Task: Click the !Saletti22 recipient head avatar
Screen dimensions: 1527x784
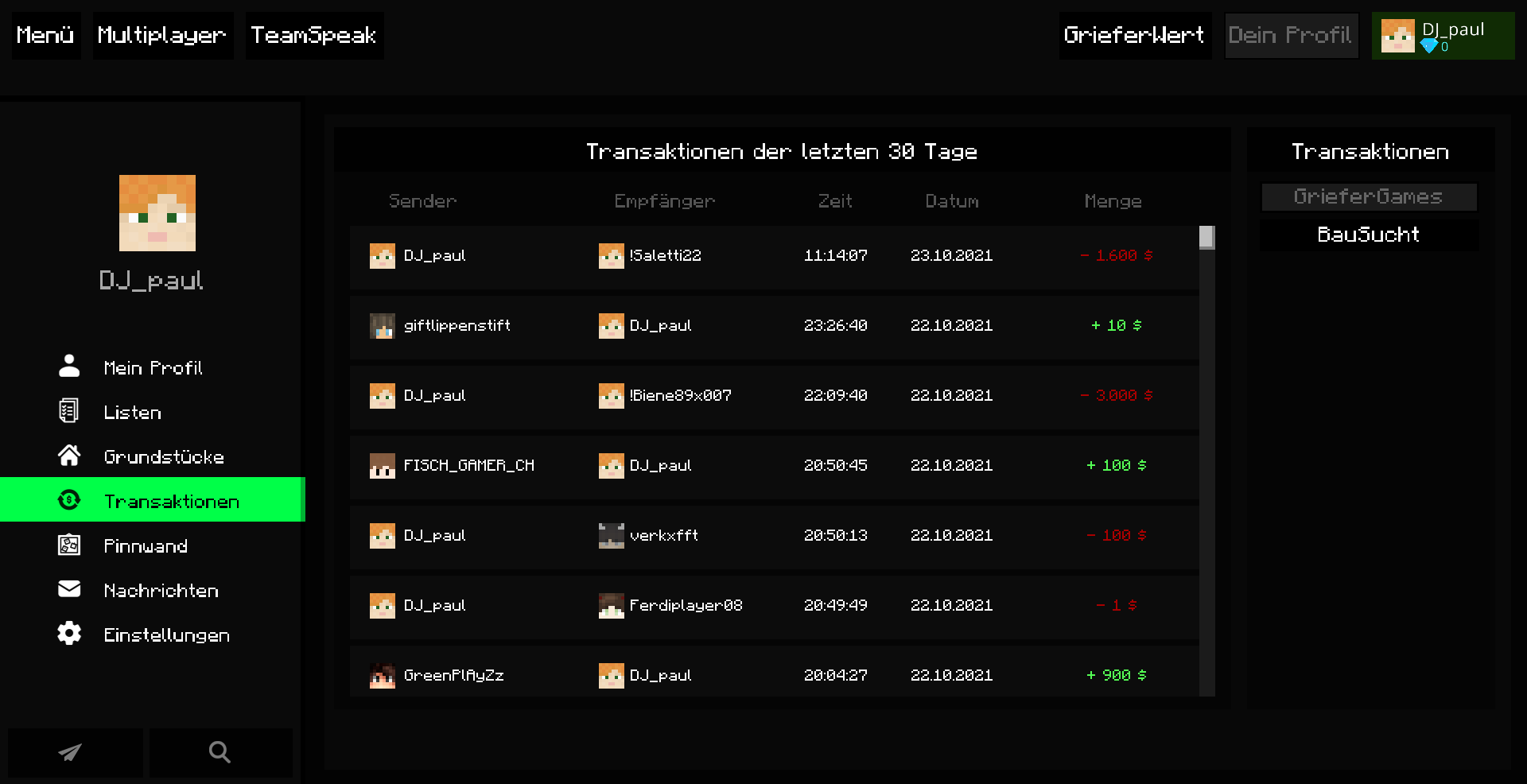Action: click(611, 256)
